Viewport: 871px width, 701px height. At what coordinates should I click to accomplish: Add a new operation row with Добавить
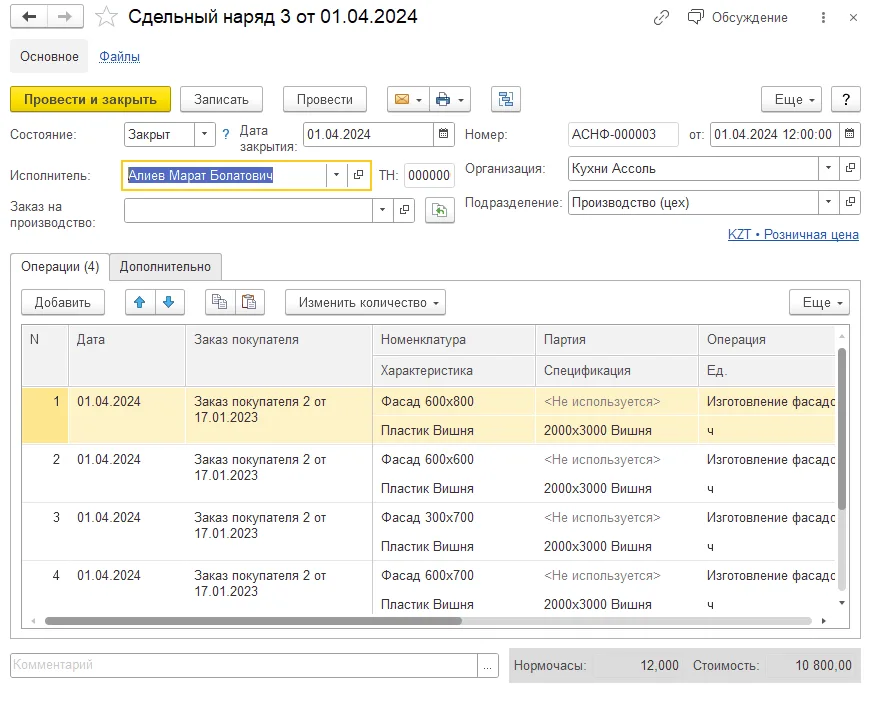(63, 302)
